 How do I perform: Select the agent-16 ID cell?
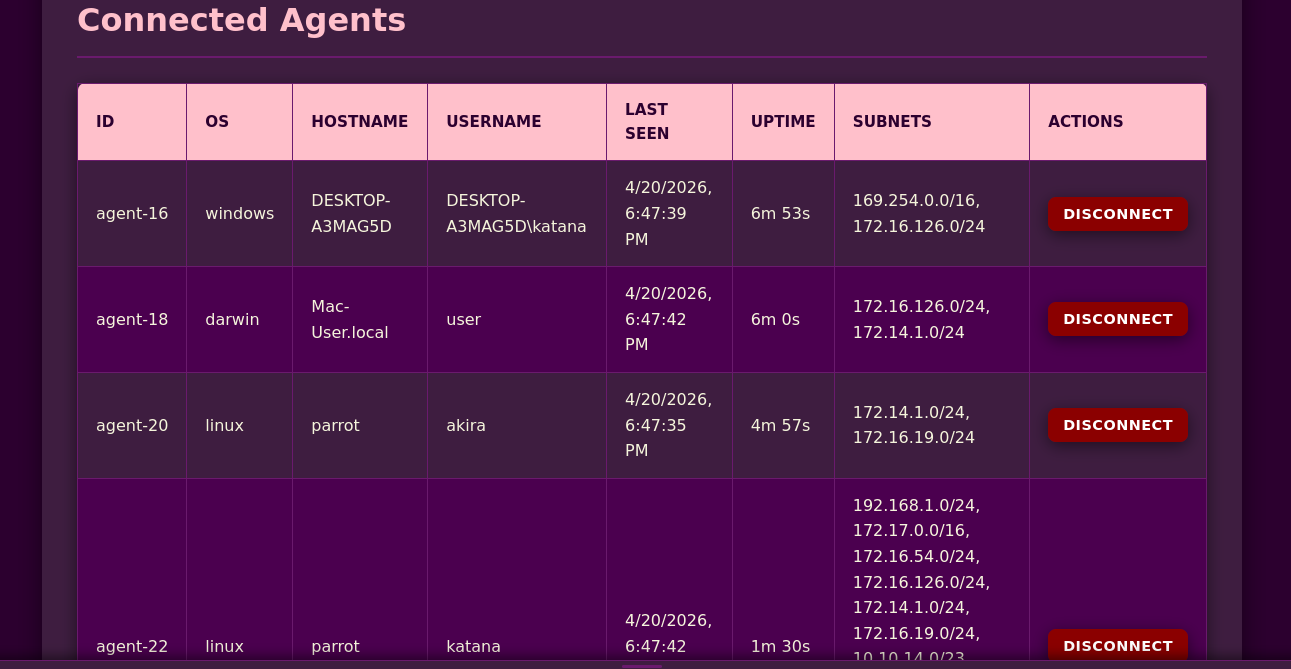point(132,214)
